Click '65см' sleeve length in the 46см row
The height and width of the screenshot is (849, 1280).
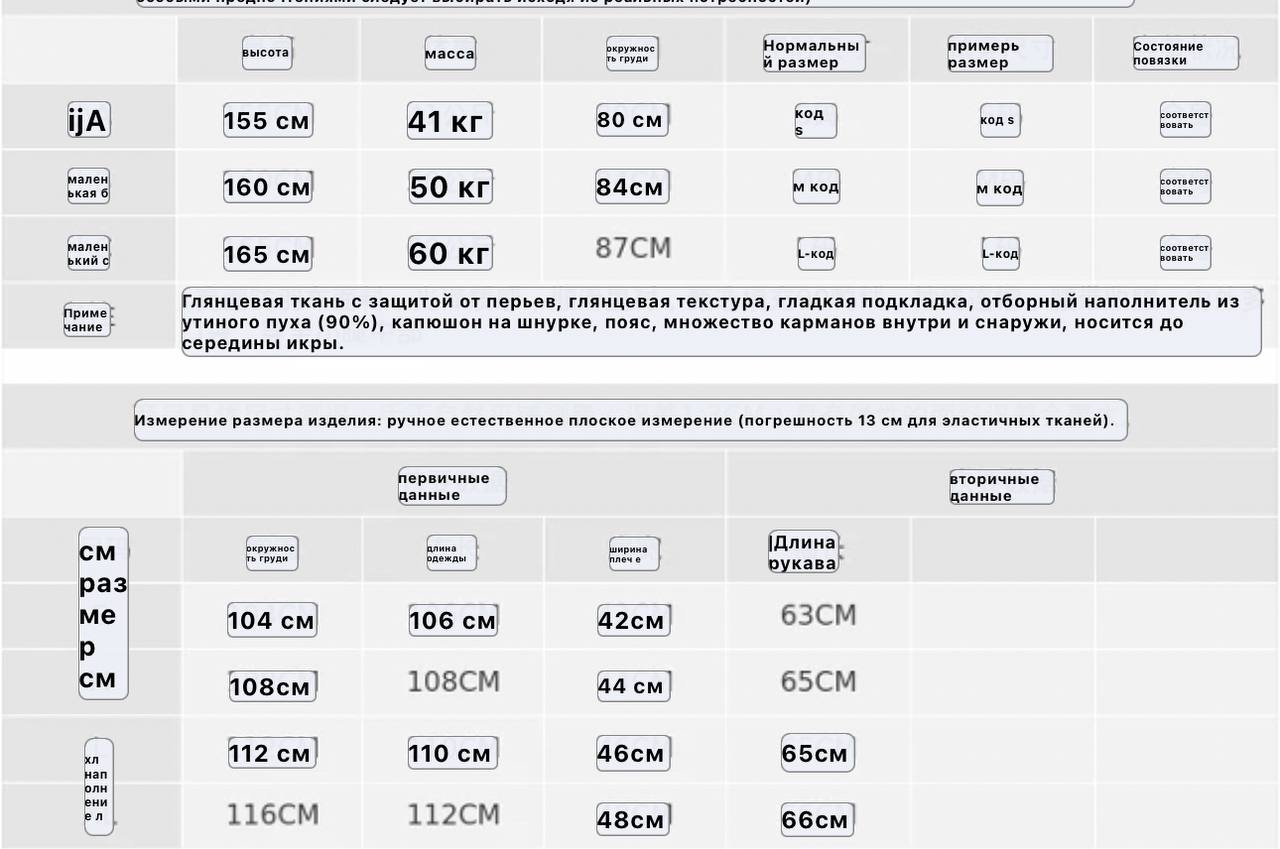[818, 753]
